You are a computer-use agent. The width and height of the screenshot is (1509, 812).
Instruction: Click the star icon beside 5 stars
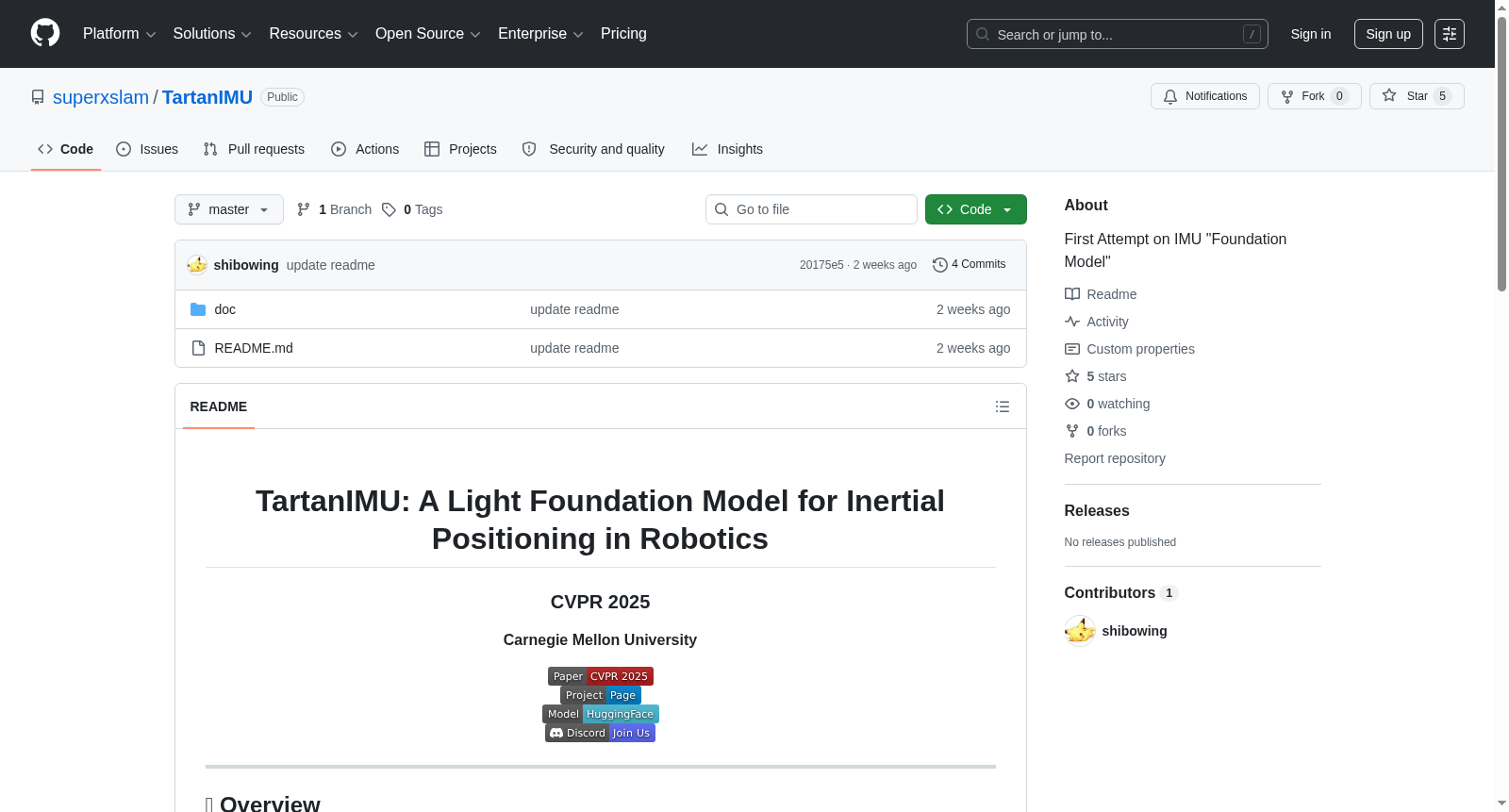pyautogui.click(x=1072, y=376)
